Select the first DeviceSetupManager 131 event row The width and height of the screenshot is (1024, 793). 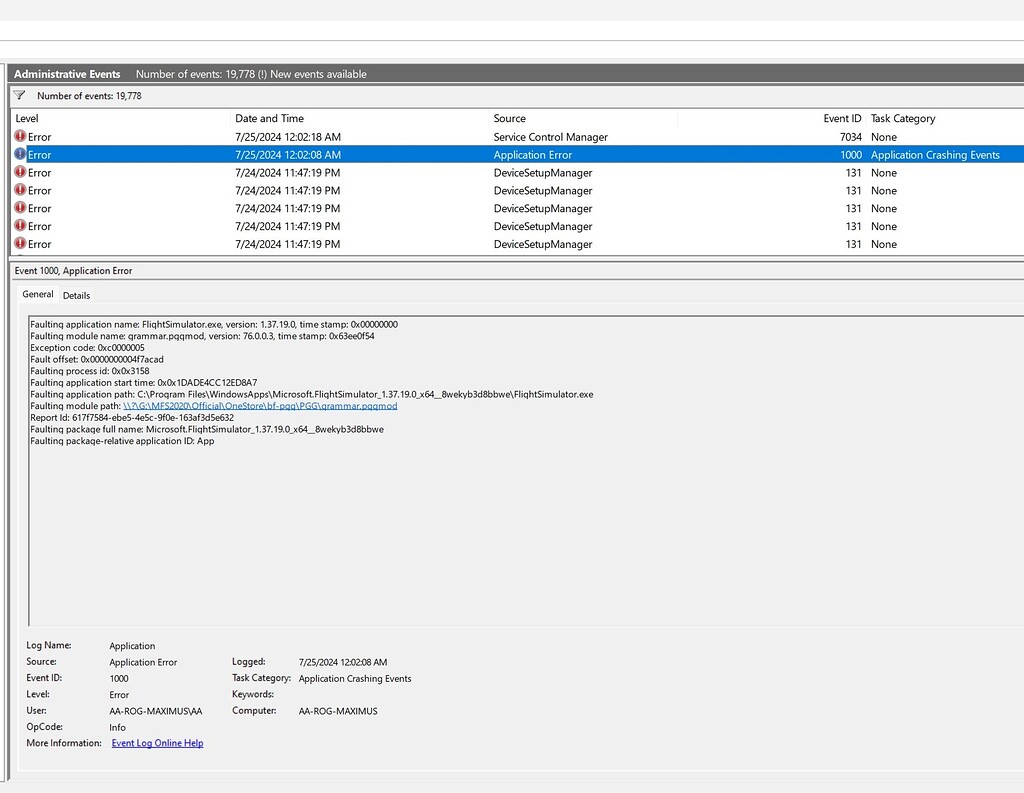(x=400, y=172)
